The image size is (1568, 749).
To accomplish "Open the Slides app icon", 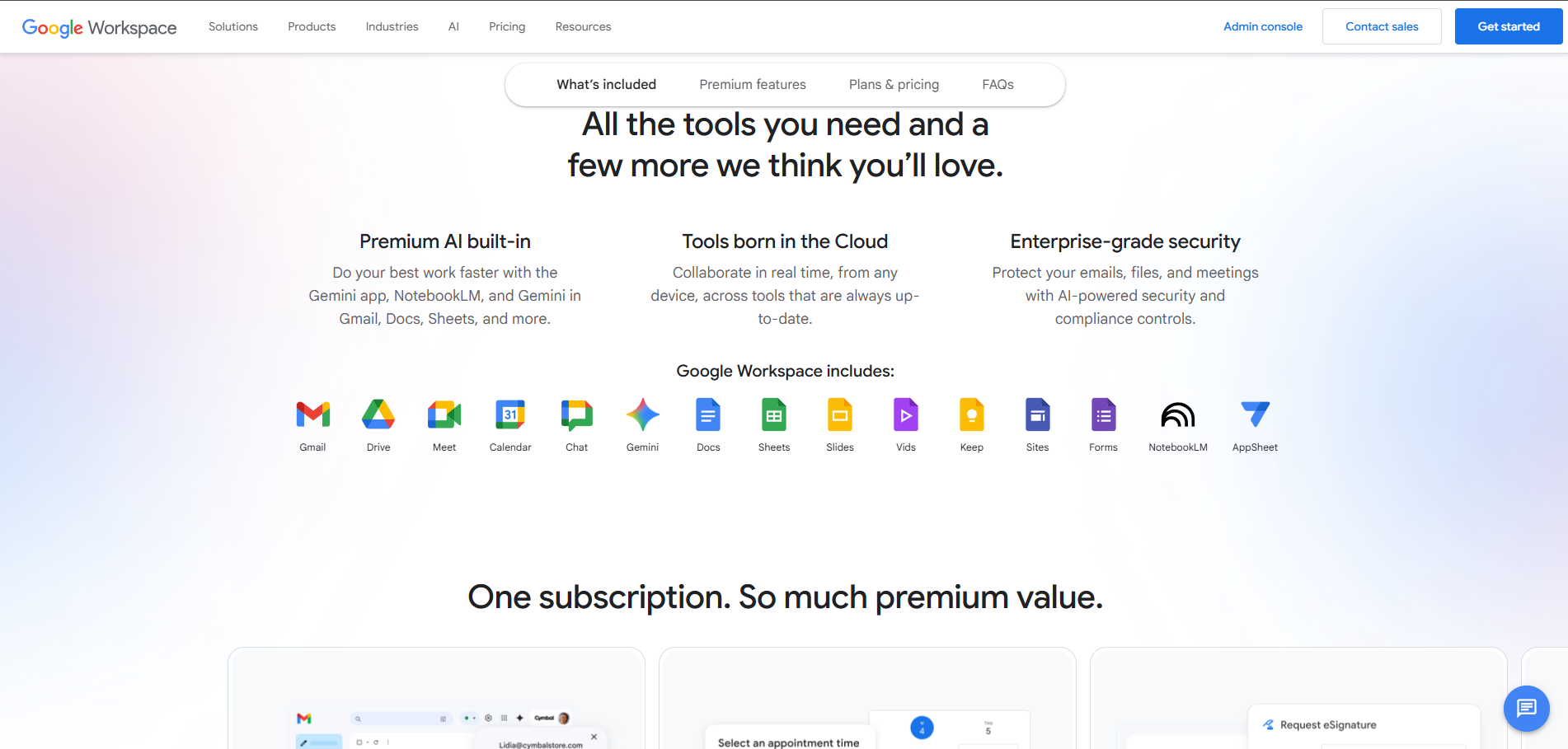I will [x=840, y=414].
